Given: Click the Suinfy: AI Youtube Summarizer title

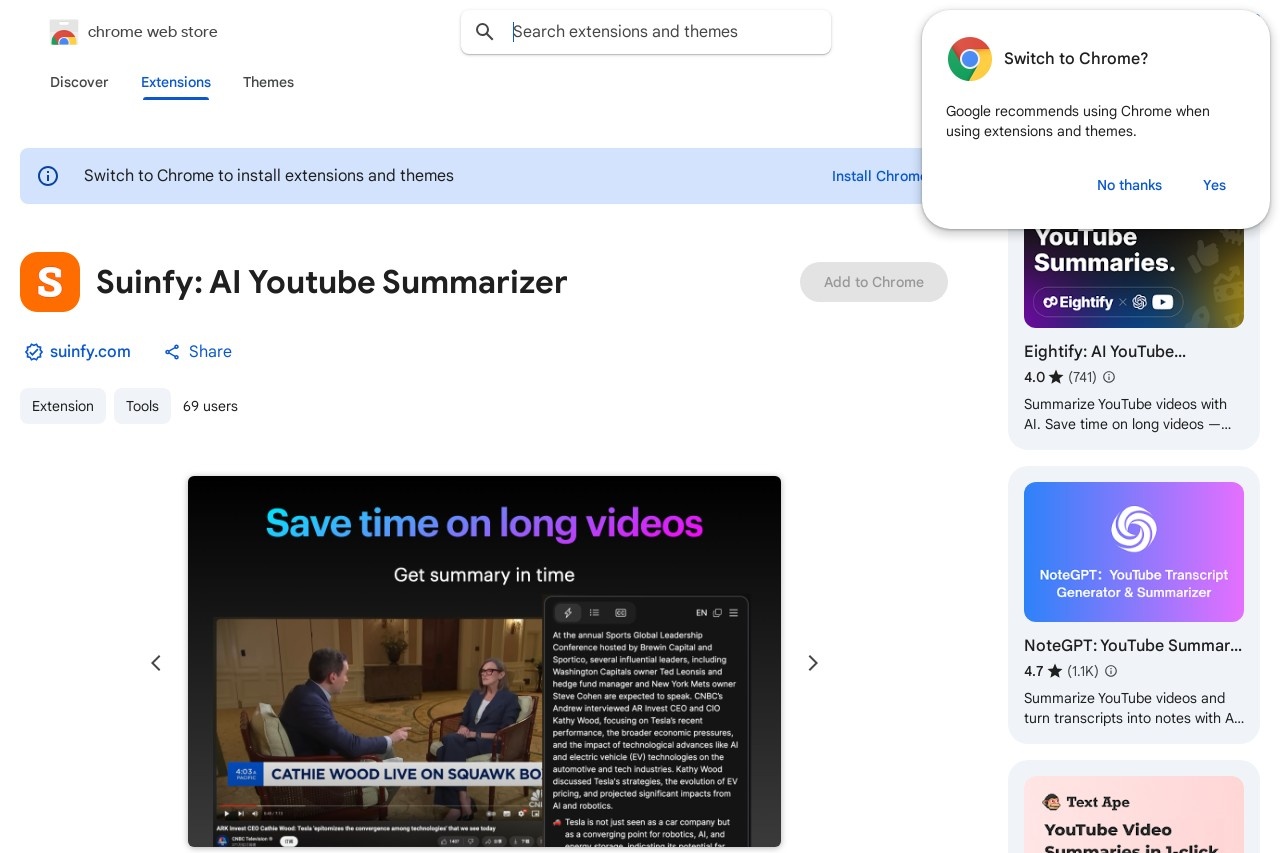Looking at the screenshot, I should coord(332,282).
